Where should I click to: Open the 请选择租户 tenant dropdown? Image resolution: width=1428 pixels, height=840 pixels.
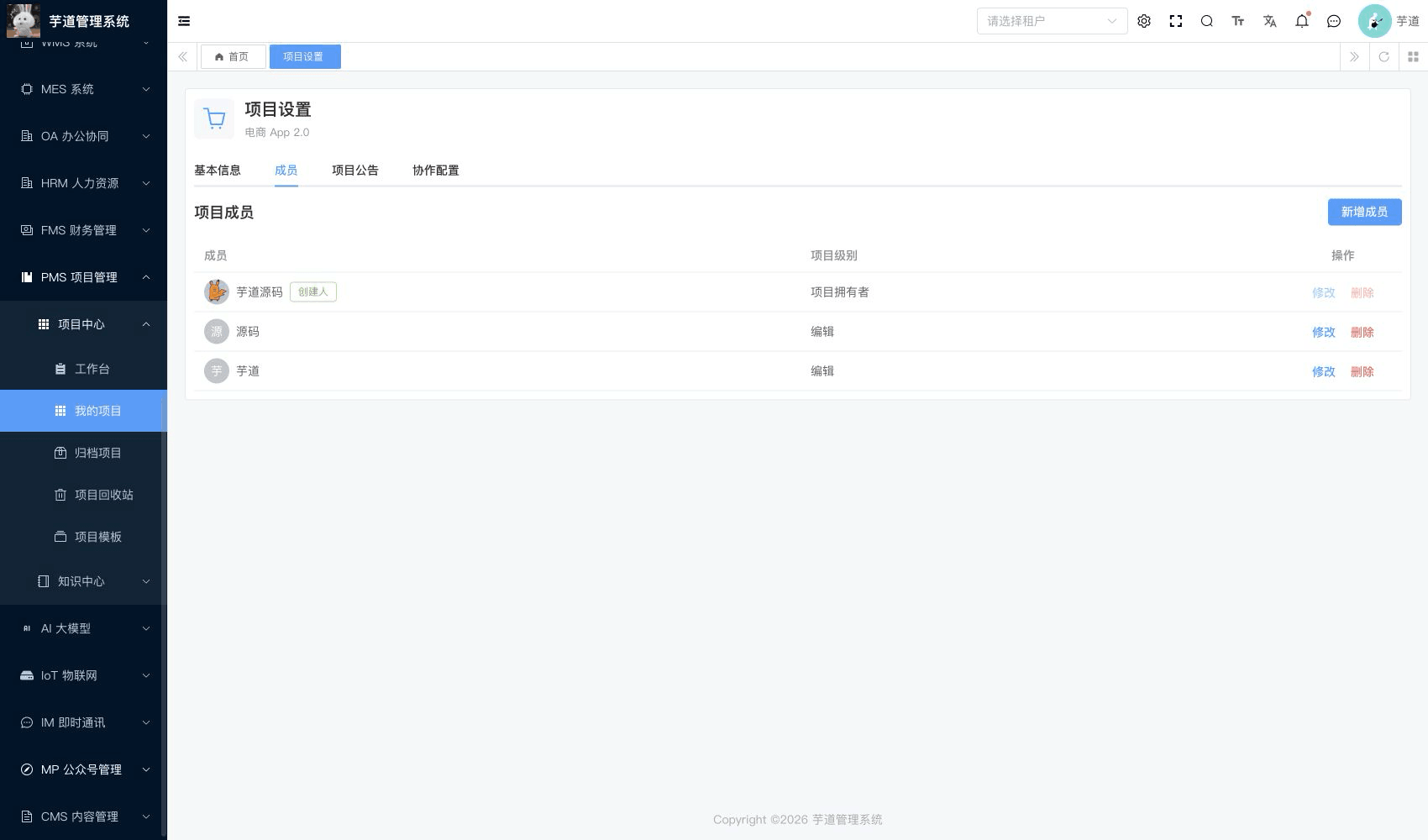[x=1052, y=21]
